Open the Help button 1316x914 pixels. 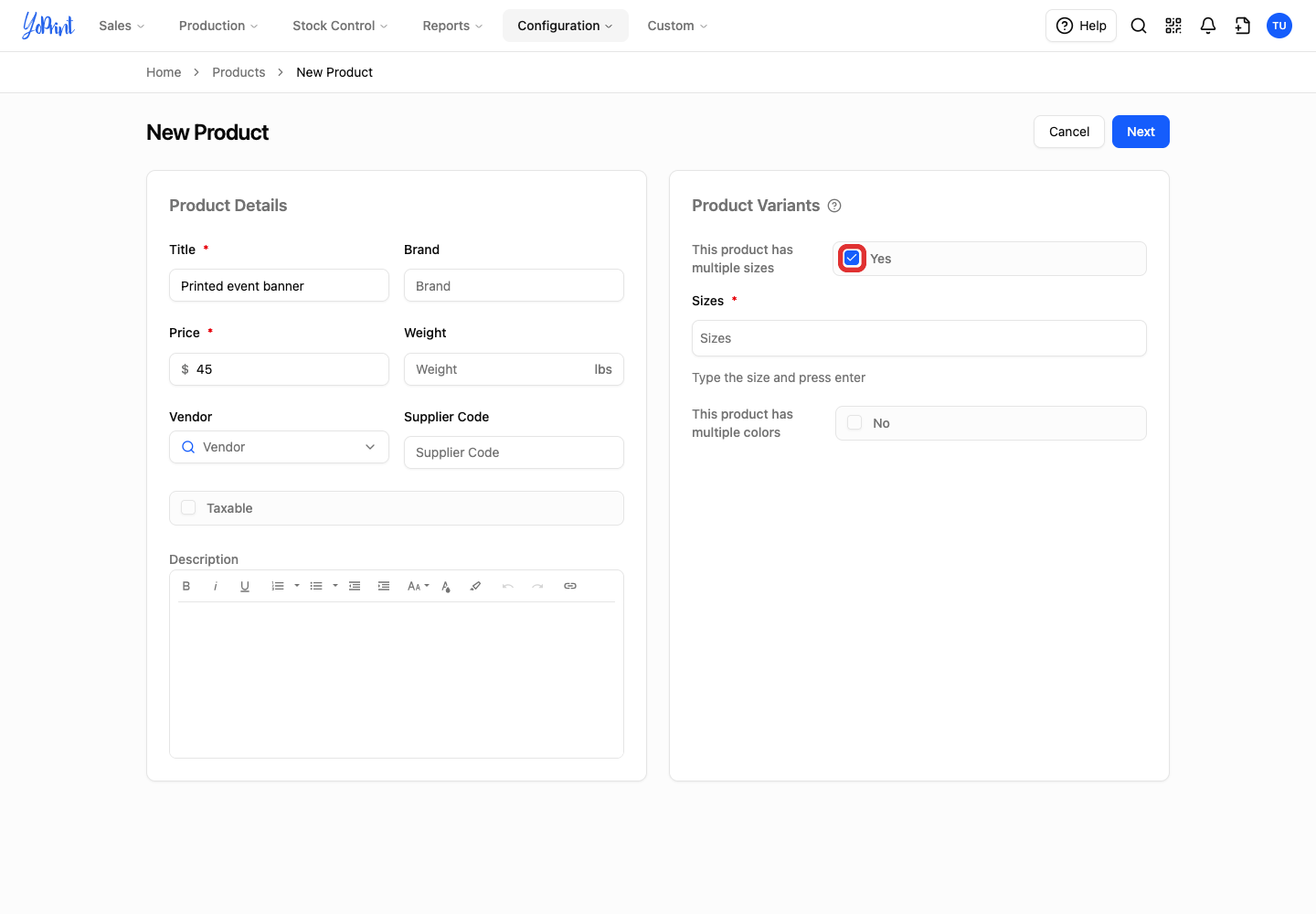tap(1081, 26)
